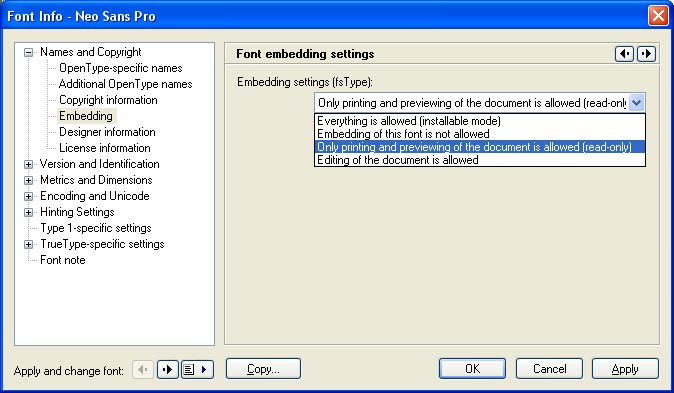Choose Everything is allowed (installable mode)
This screenshot has height=393, width=674.
[480, 121]
